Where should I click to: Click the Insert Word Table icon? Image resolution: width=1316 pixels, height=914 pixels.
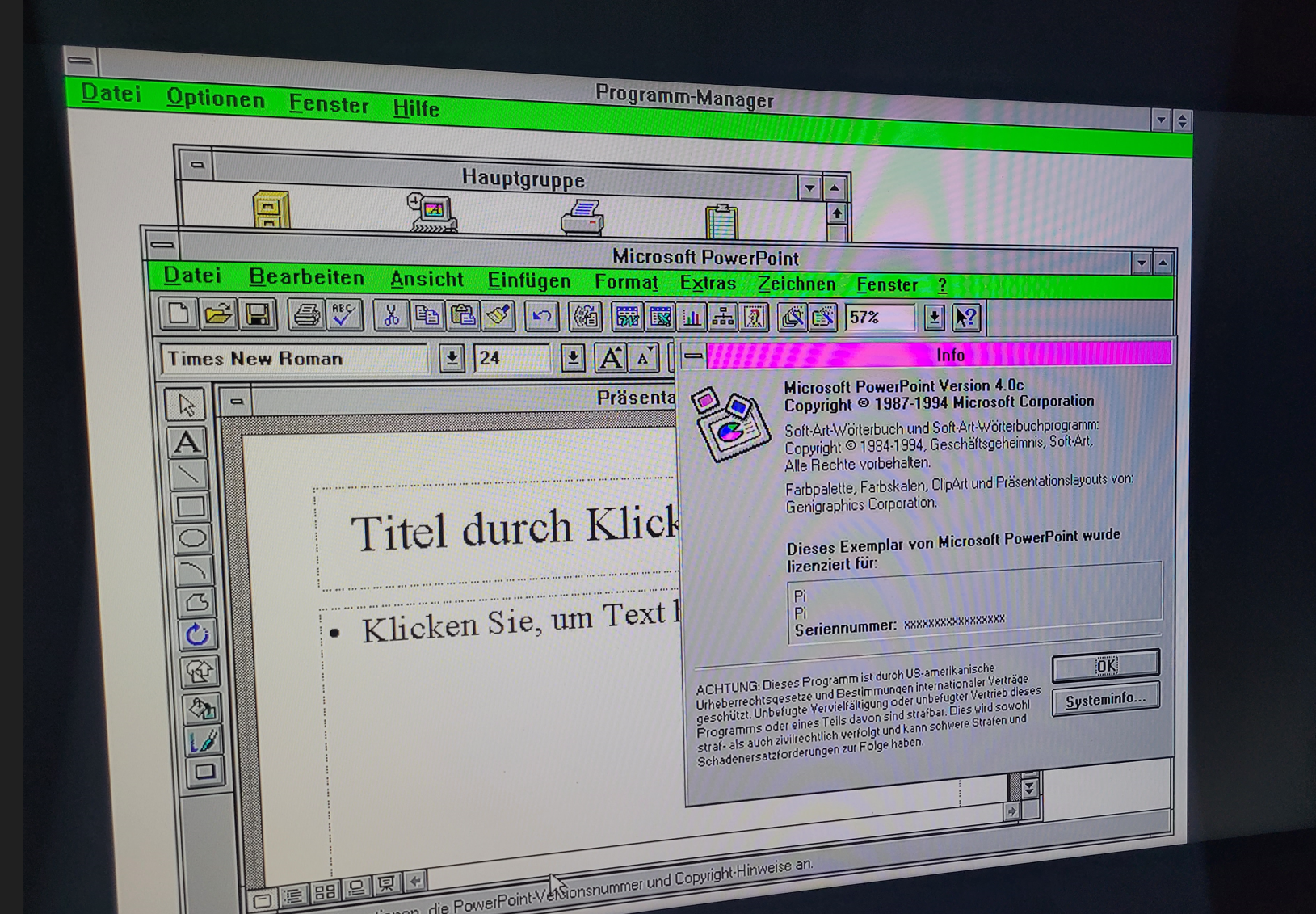pos(627,317)
